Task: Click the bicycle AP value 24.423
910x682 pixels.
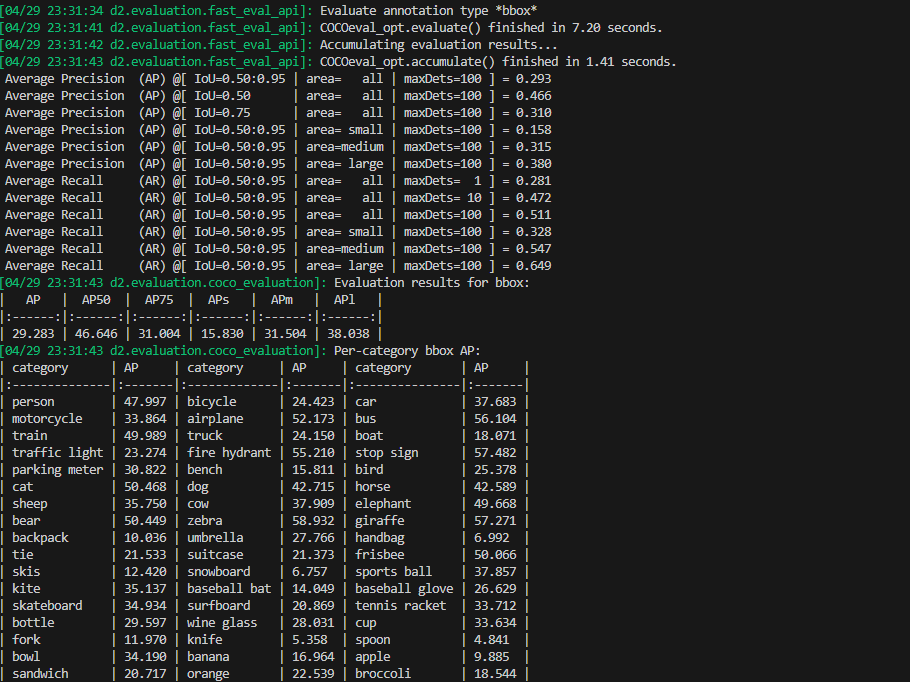Action: point(313,402)
